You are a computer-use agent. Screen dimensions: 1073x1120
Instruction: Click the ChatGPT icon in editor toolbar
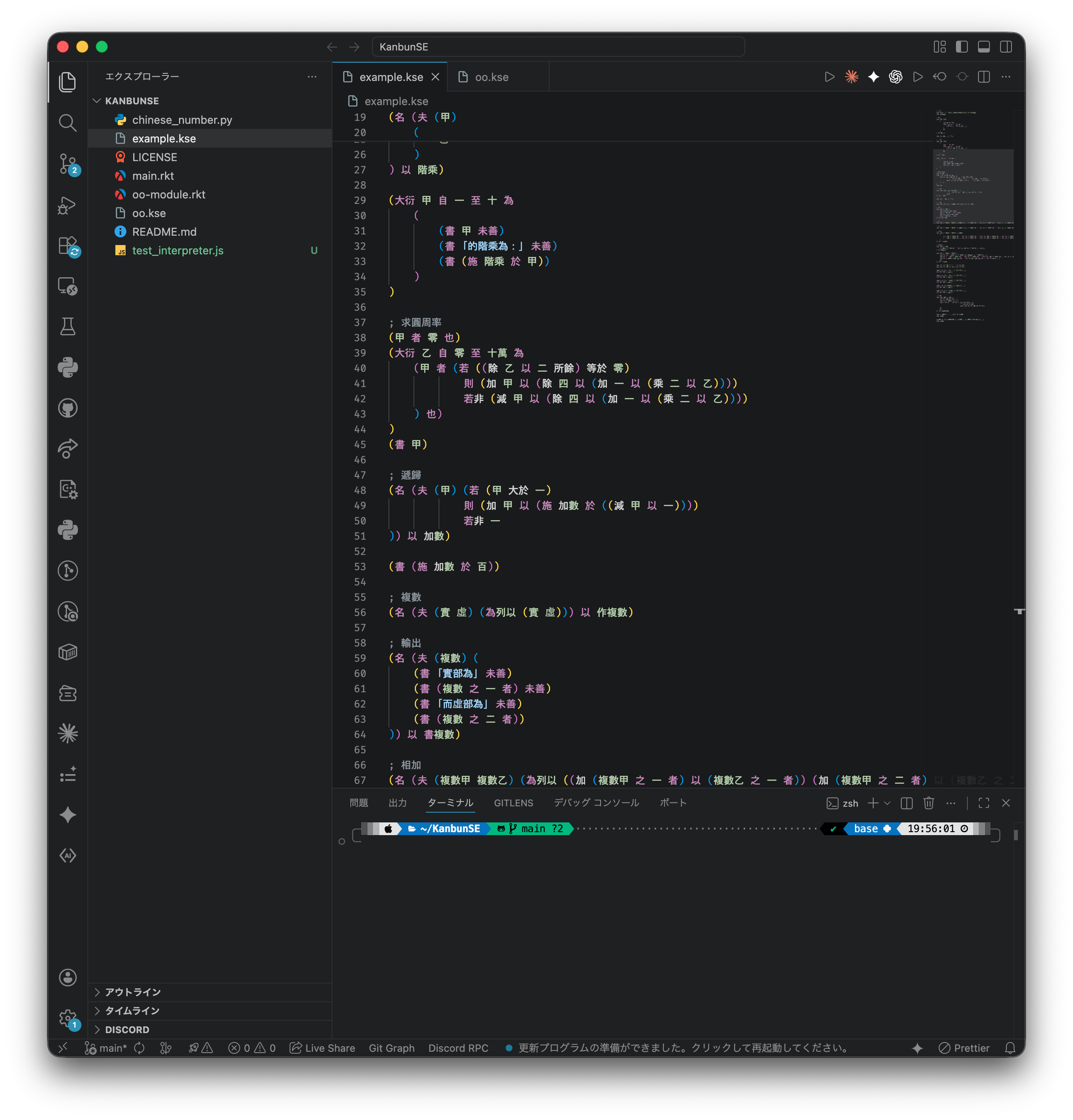895,77
